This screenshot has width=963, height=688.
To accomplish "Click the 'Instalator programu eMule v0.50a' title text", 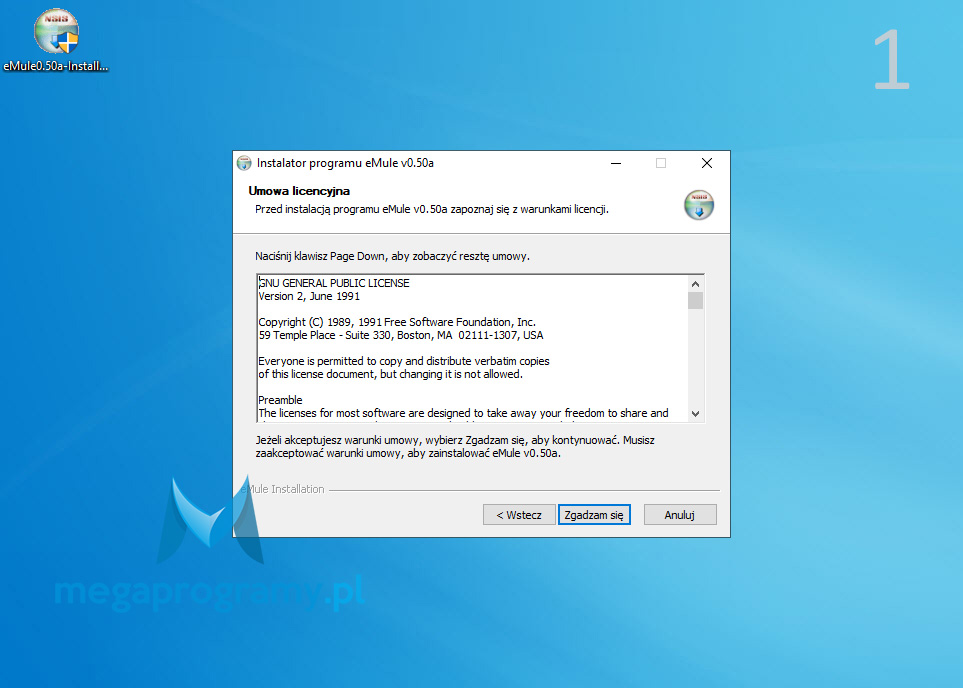I will 345,163.
